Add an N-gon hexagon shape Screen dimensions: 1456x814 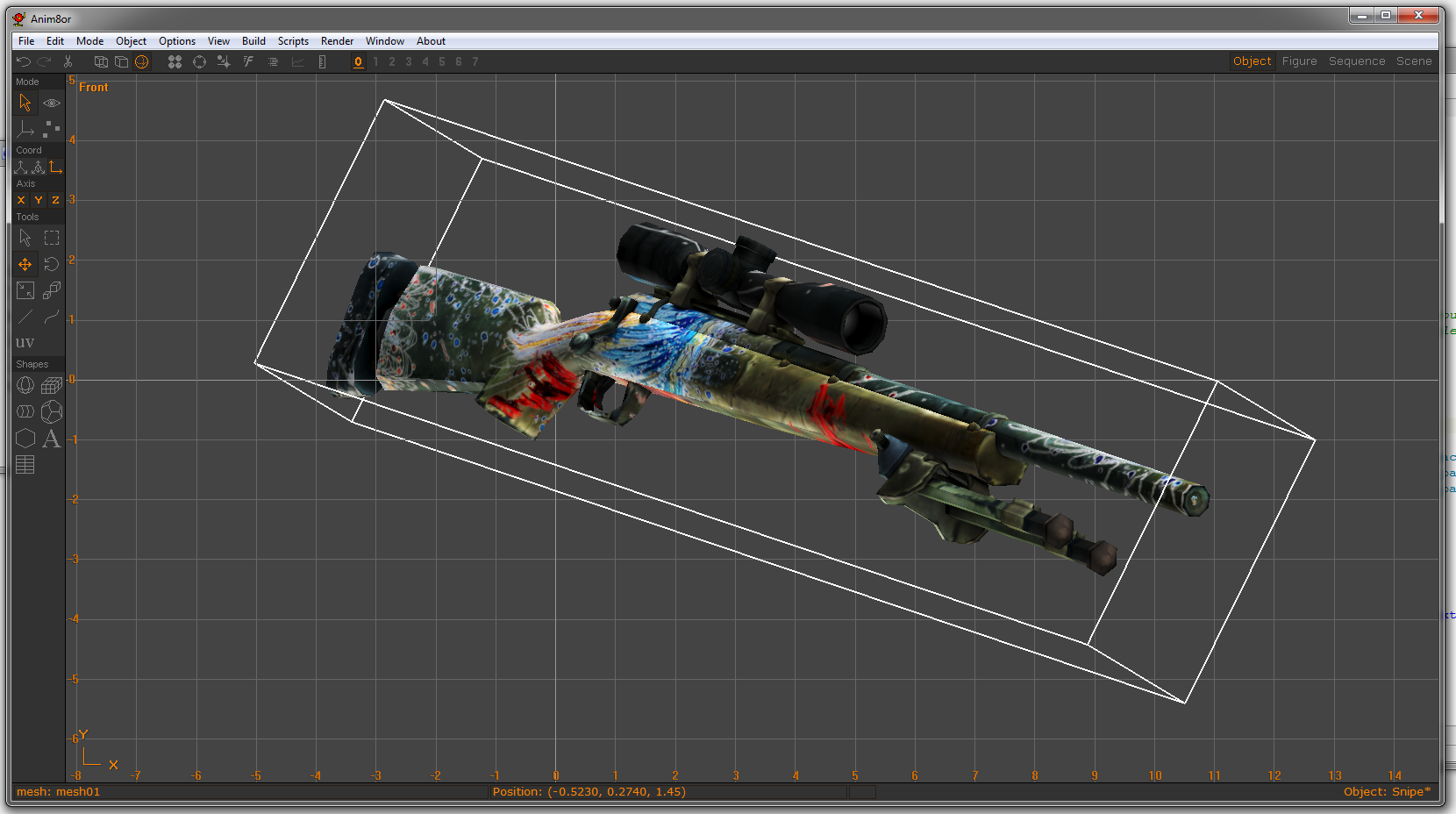click(25, 438)
